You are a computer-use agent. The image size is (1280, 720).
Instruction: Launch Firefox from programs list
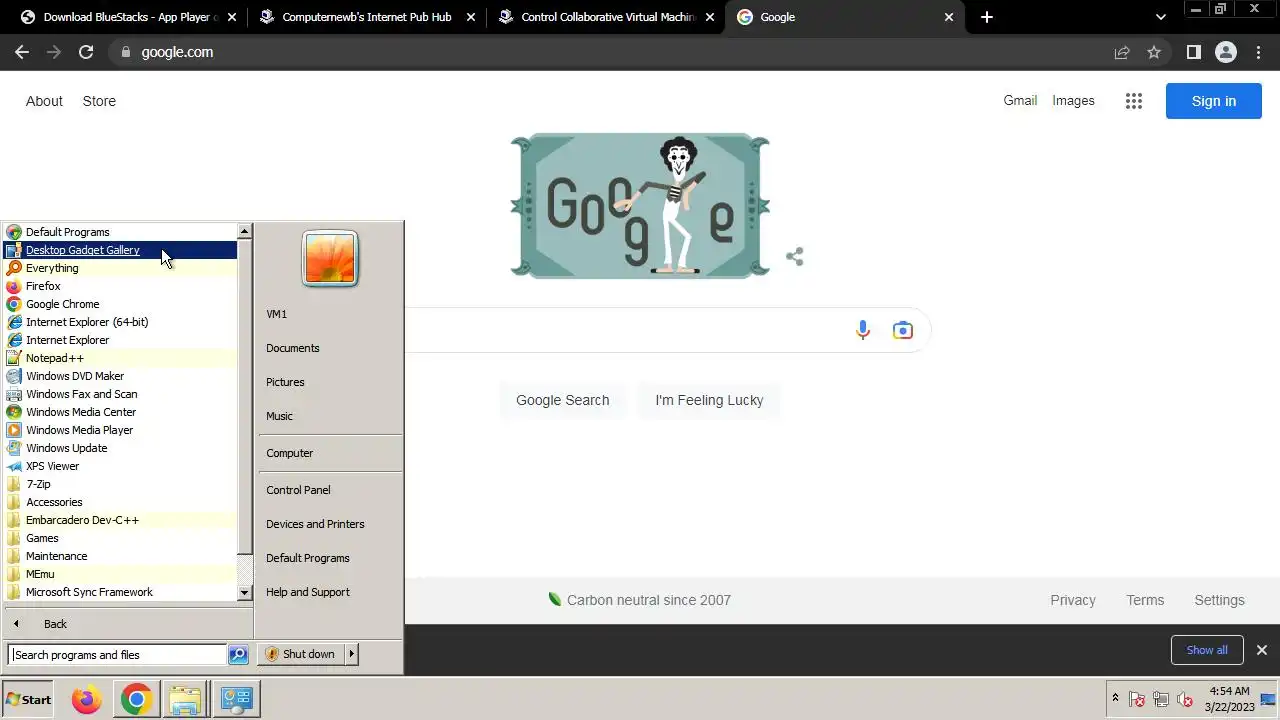120,286
